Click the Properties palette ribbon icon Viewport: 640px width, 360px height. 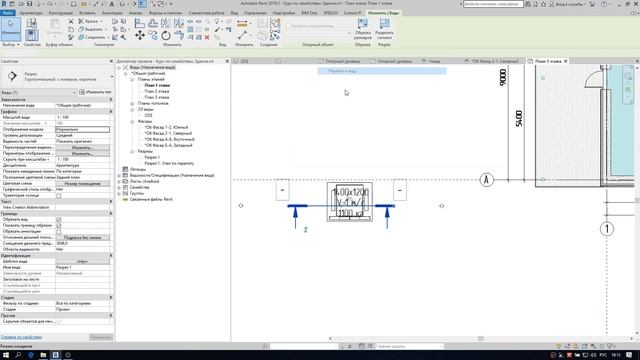point(31,35)
